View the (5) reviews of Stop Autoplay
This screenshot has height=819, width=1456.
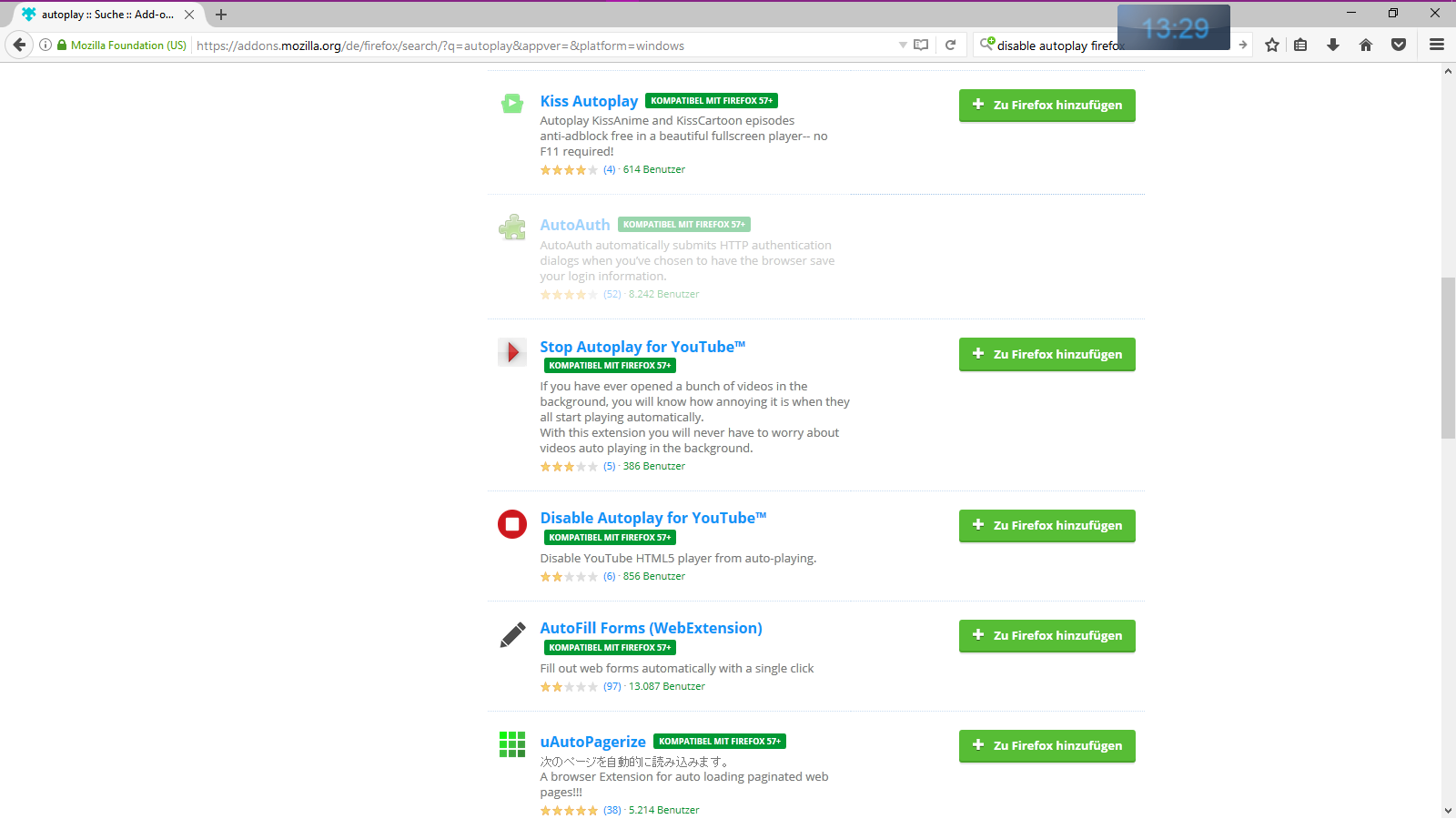(610, 466)
